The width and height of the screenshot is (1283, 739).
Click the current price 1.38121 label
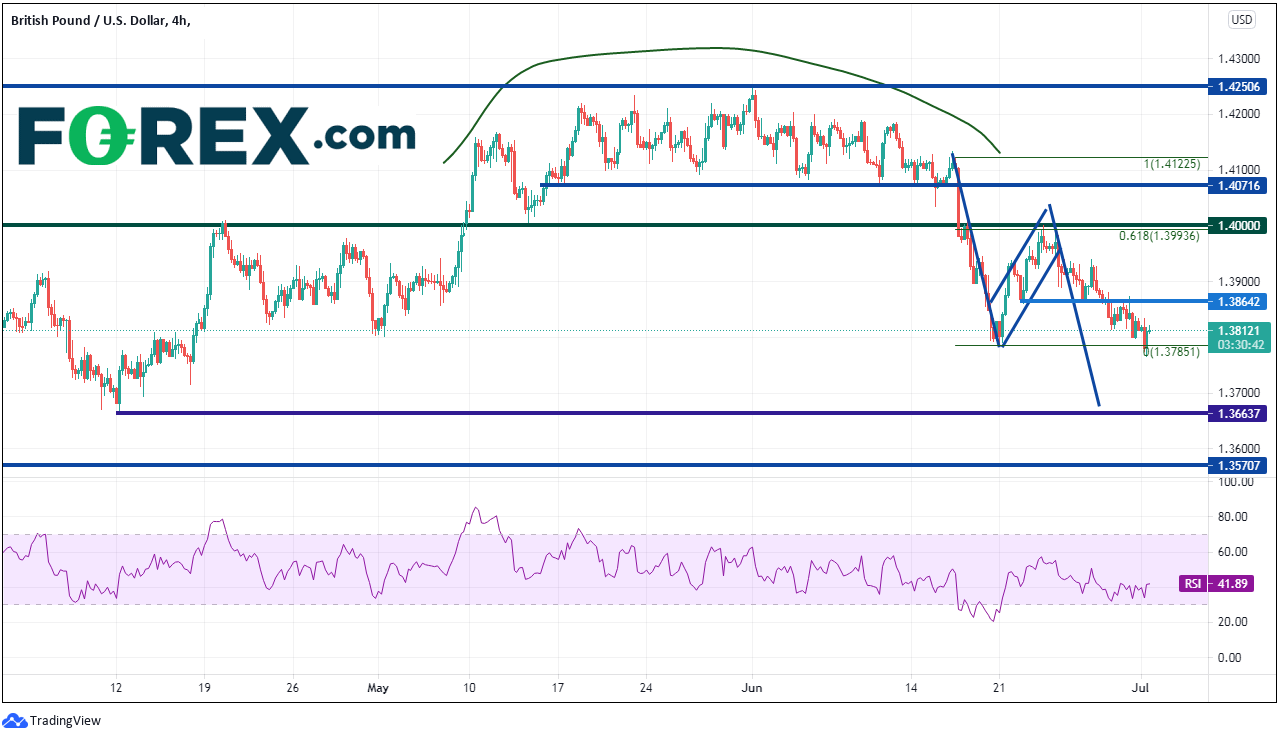click(x=1238, y=330)
